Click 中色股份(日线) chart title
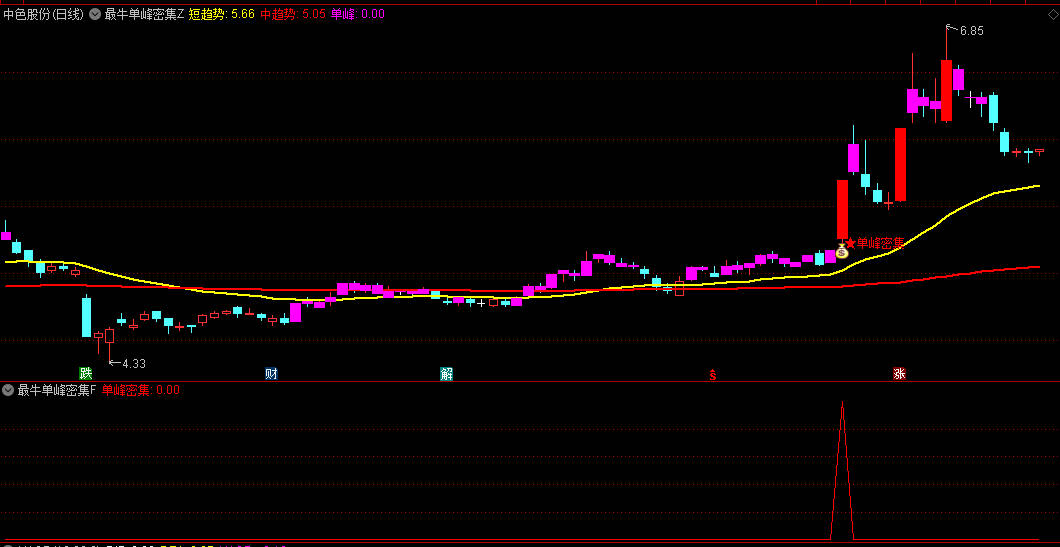This screenshot has width=1060, height=547. 44,14
